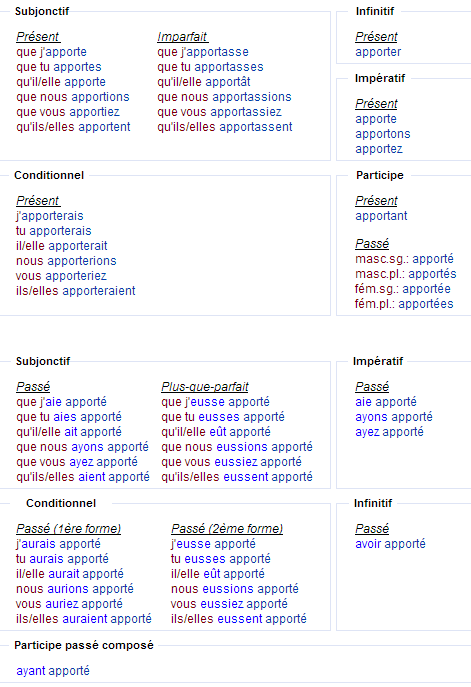Screen dimensions: 471x687
Task: Select 'que nous apportions' form
Action: [x=73, y=97]
